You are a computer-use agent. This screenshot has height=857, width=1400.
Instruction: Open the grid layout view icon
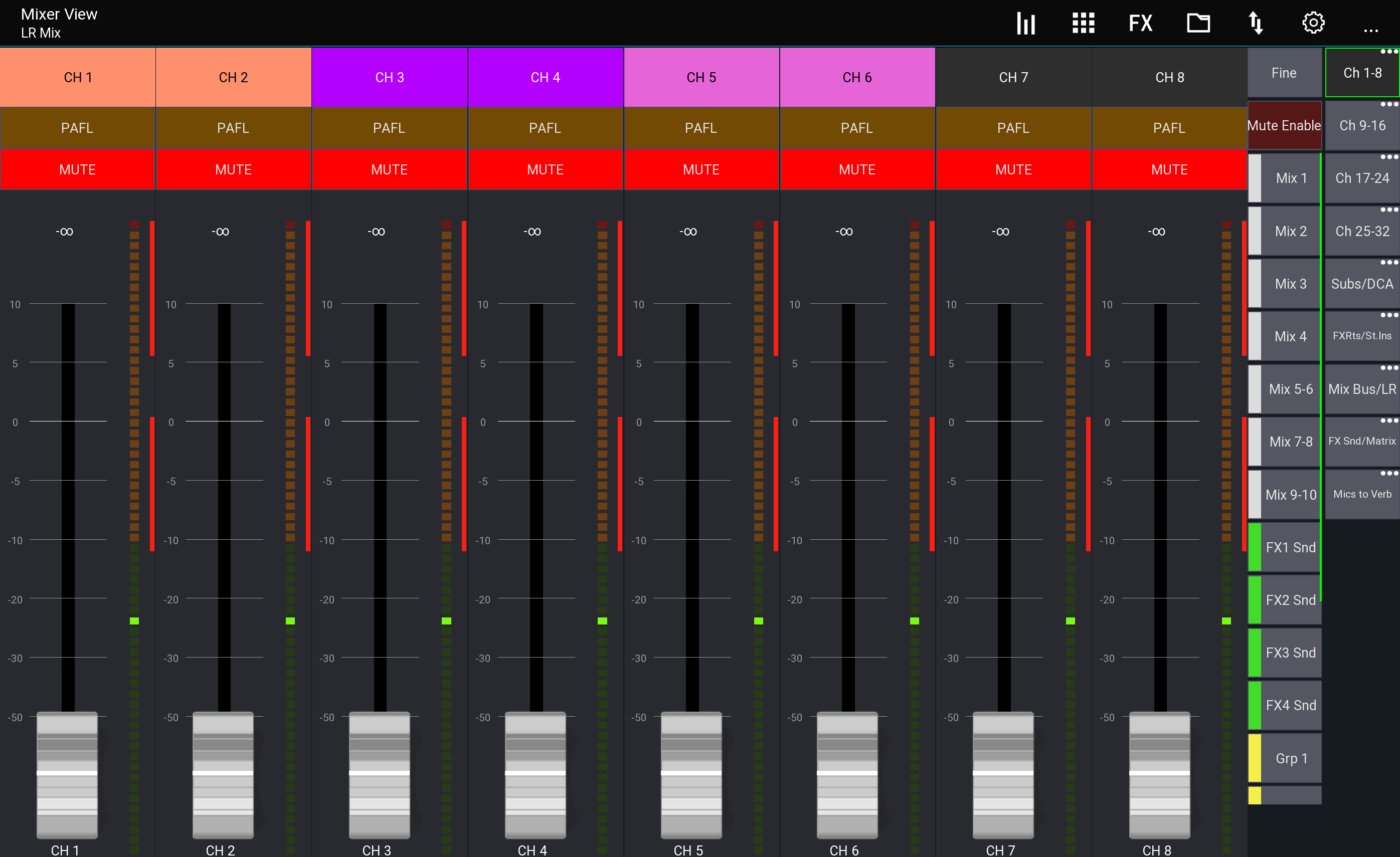(1083, 23)
